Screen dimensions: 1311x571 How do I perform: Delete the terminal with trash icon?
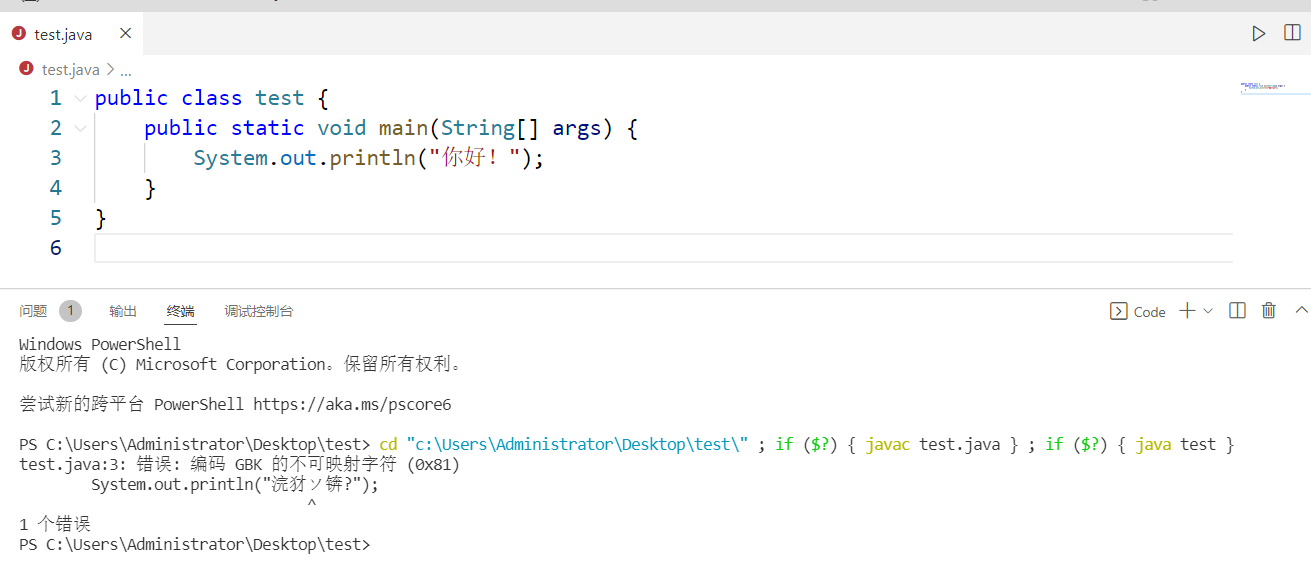(x=1269, y=311)
